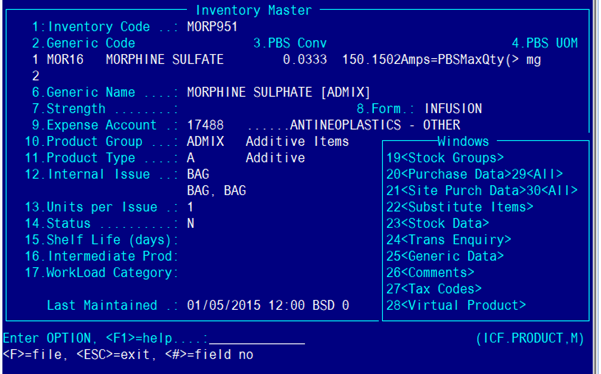This screenshot has height=374, width=601.
Task: Click the ANTINEOPLASTICS - OTHER description
Action: click(375, 125)
